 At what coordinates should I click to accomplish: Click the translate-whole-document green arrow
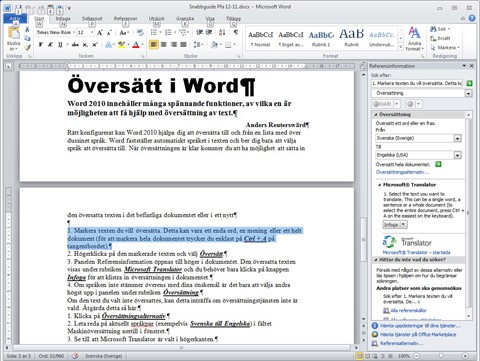pos(438,164)
